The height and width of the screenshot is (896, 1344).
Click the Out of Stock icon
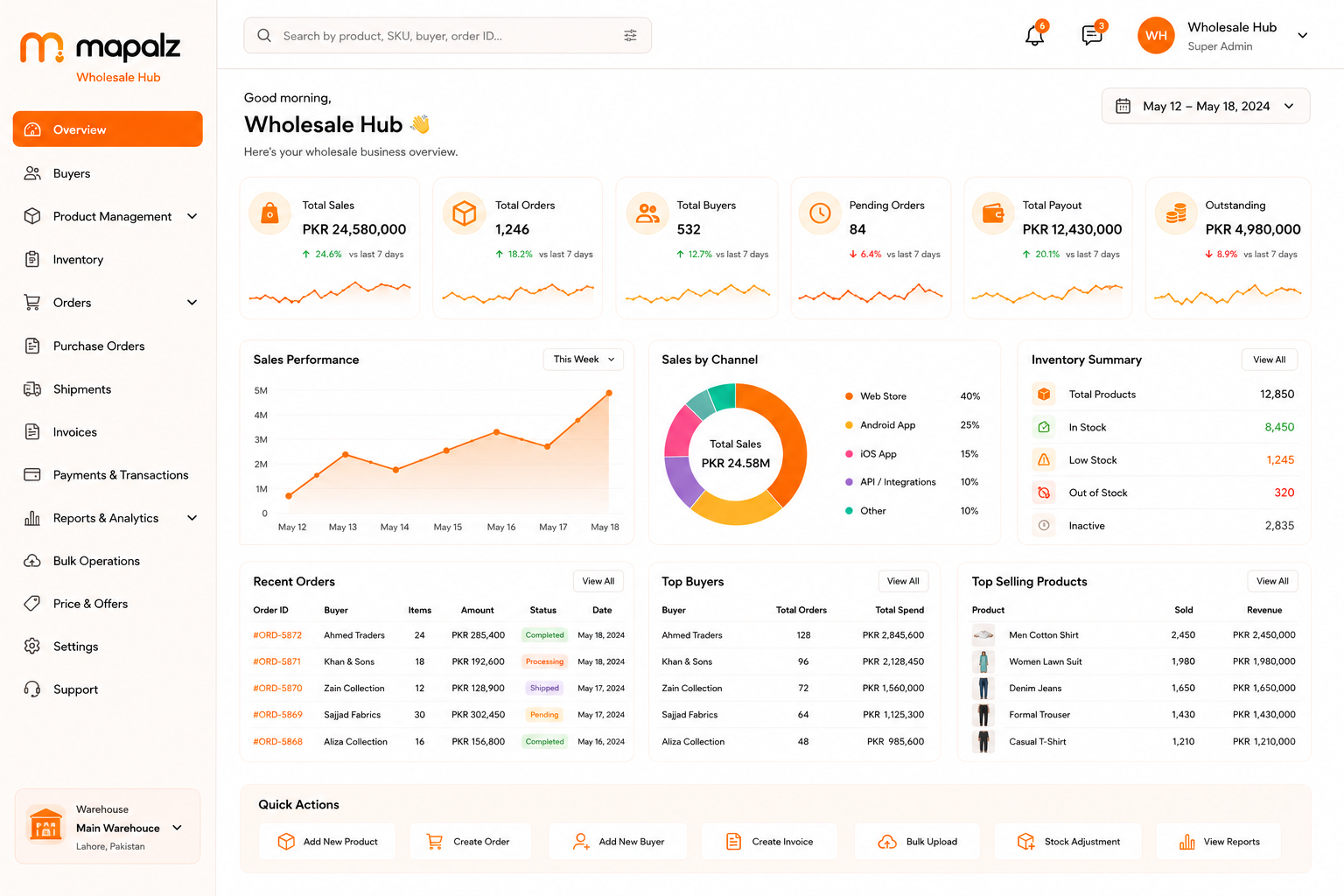point(1044,493)
